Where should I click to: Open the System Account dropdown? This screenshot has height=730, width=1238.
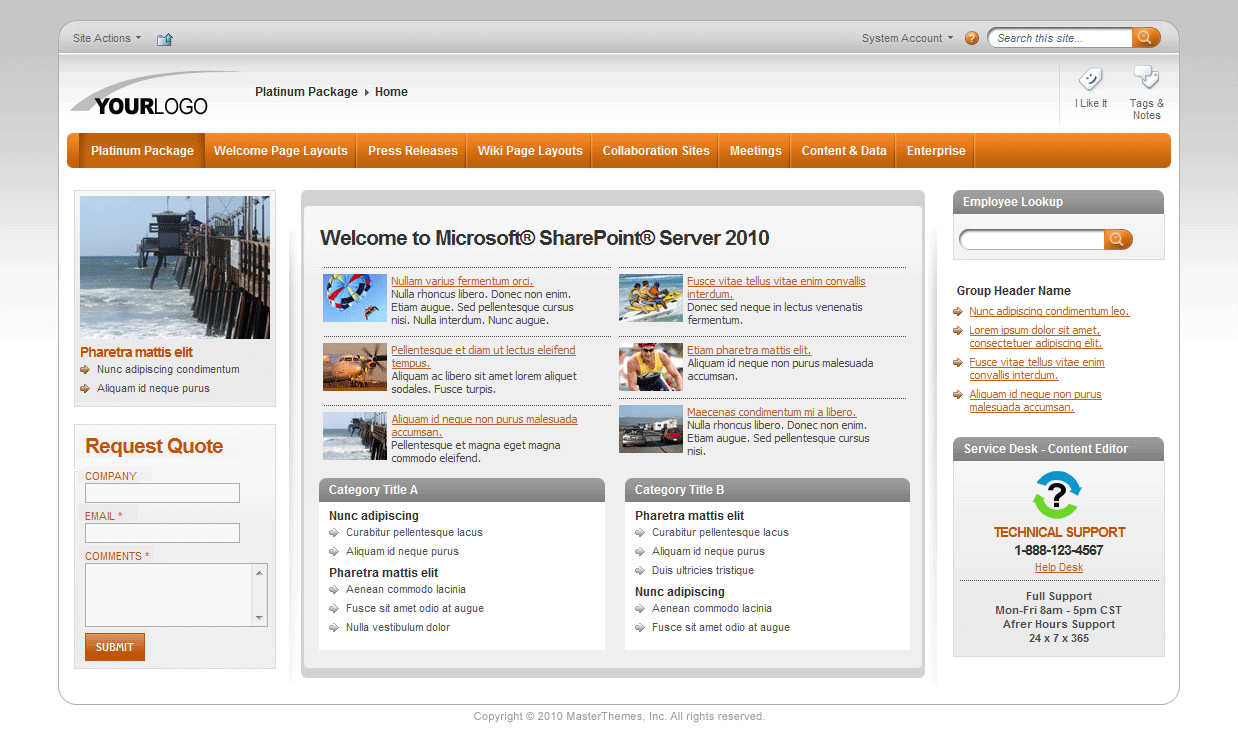[906, 37]
